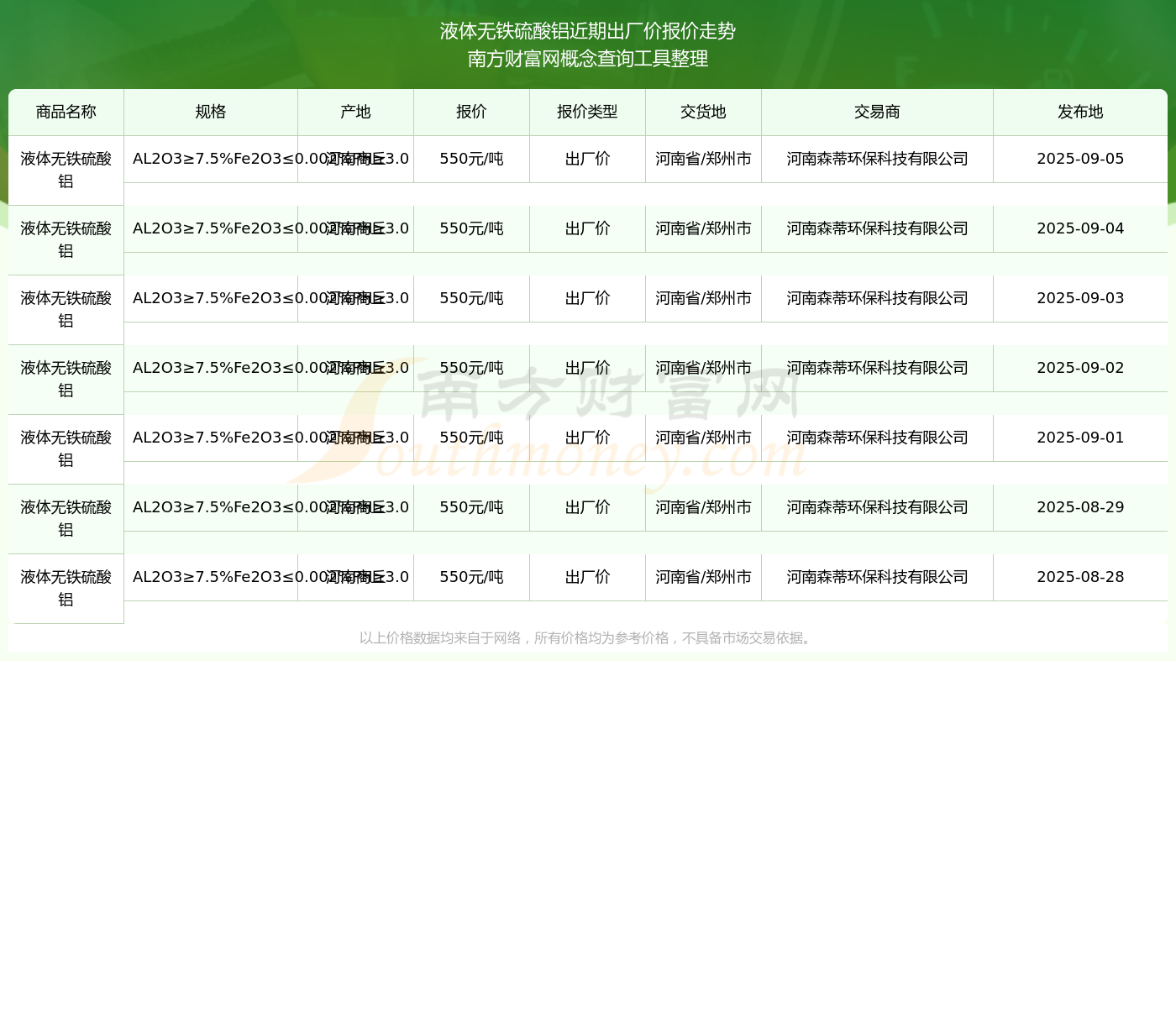The width and height of the screenshot is (1176, 1012).
Task: Click the 报价类型 column header
Action: [x=587, y=112]
